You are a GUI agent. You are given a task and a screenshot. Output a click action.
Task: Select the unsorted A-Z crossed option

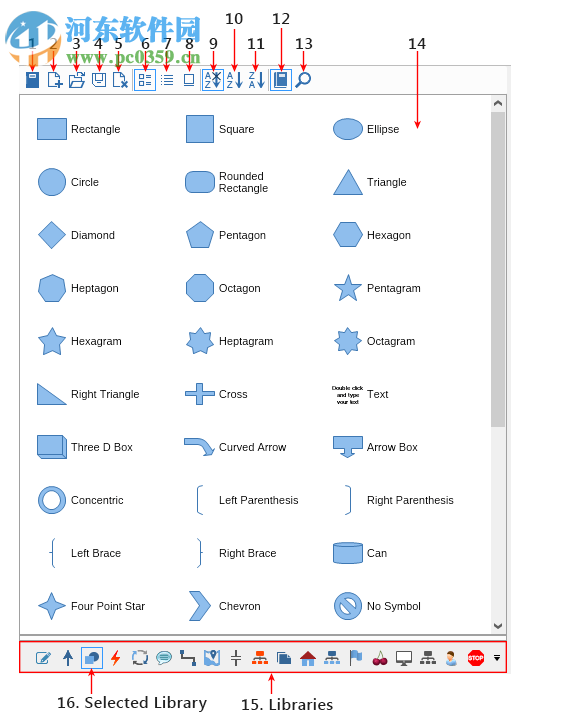tap(213, 80)
